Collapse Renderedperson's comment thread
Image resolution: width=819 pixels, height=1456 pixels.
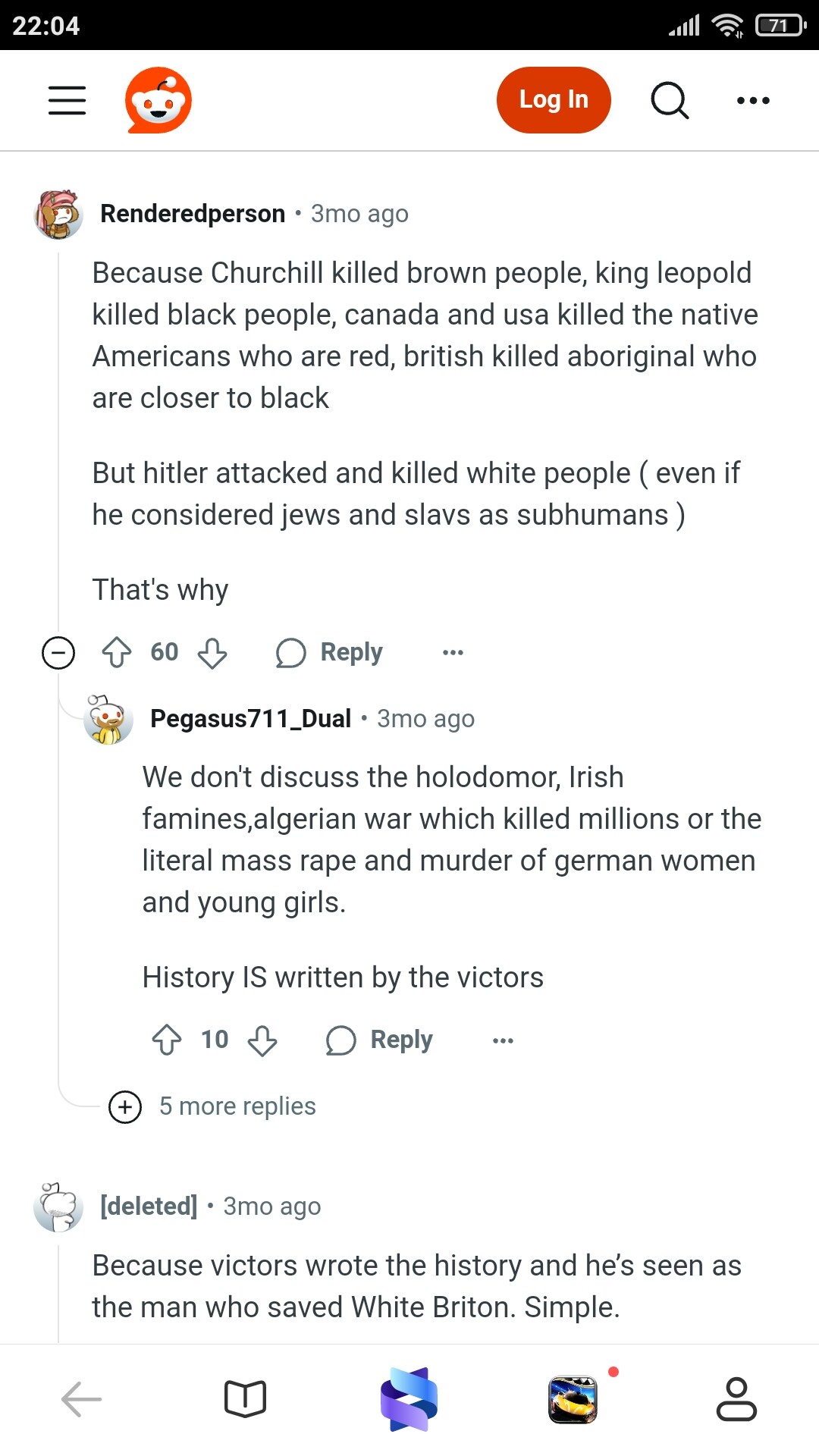(x=58, y=652)
